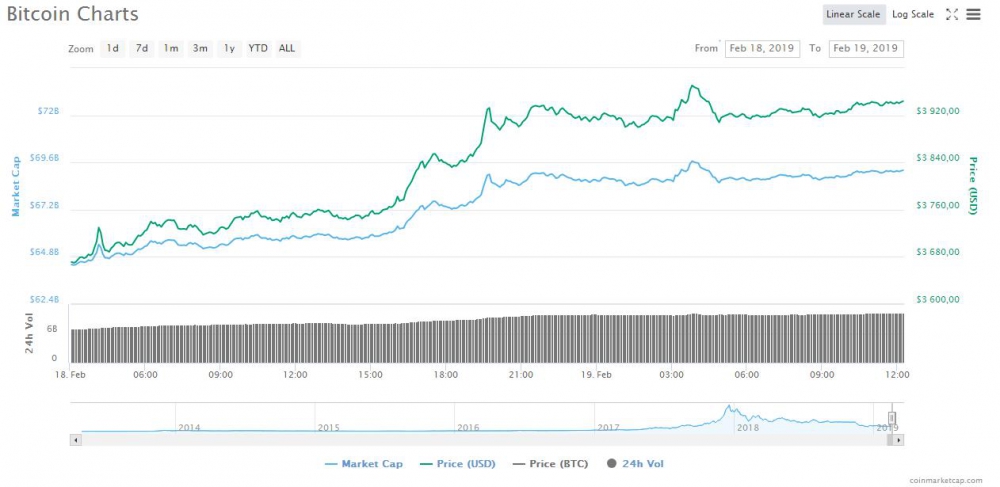
Task: Click the 19. Feb time axis label
Action: 598,375
